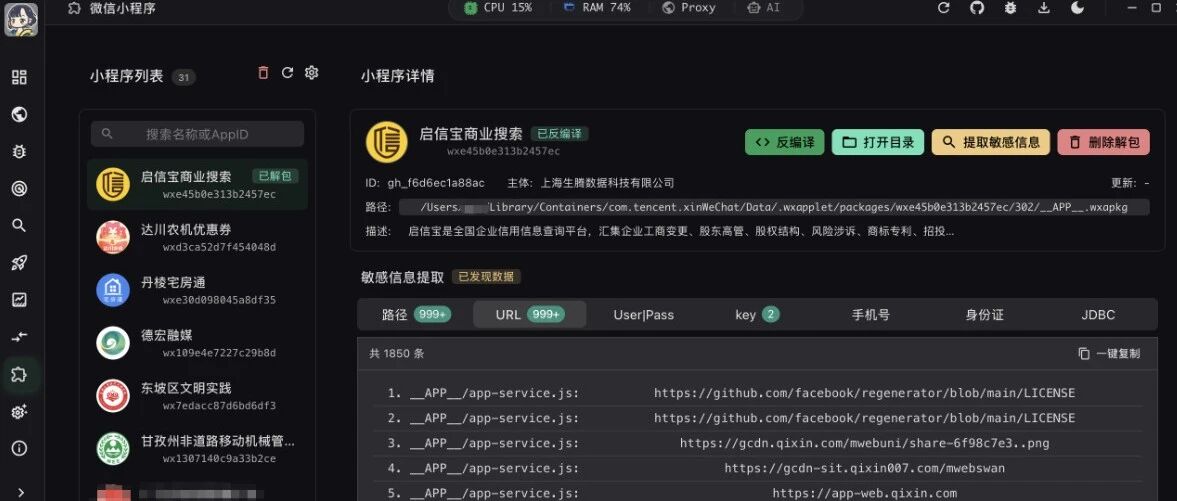Click the 搜索名称或AppID search field
Image resolution: width=1177 pixels, height=501 pixels.
coord(197,134)
